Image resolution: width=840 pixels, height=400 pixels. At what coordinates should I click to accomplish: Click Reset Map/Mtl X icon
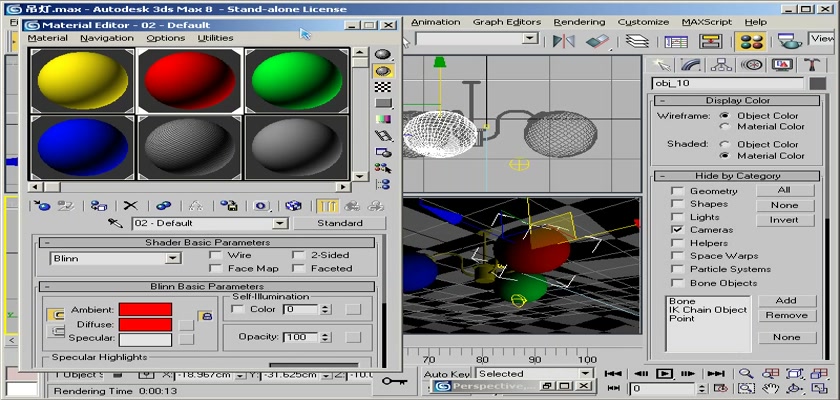tap(130, 205)
